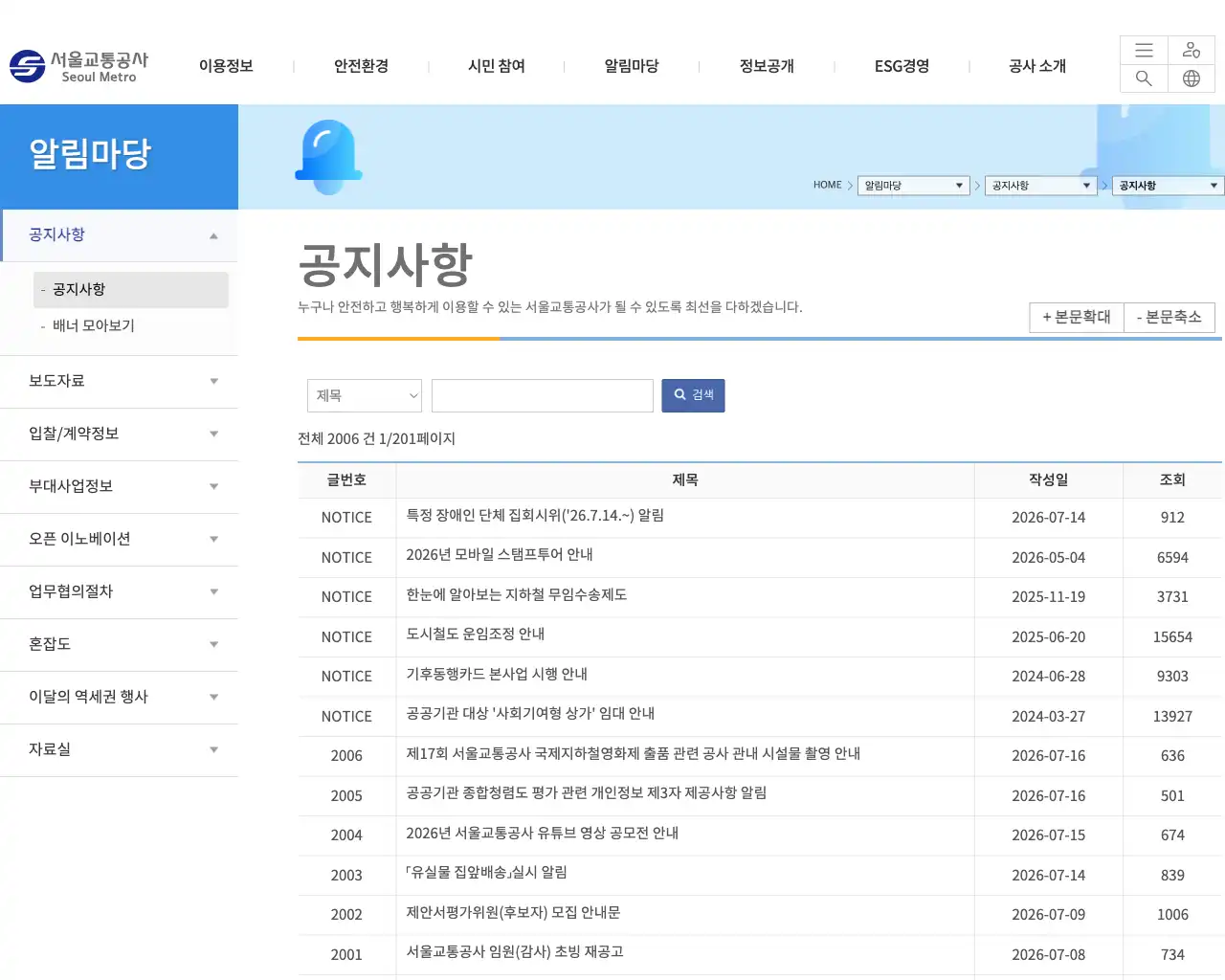
Task: Click + 본문확대 button
Action: point(1076,318)
